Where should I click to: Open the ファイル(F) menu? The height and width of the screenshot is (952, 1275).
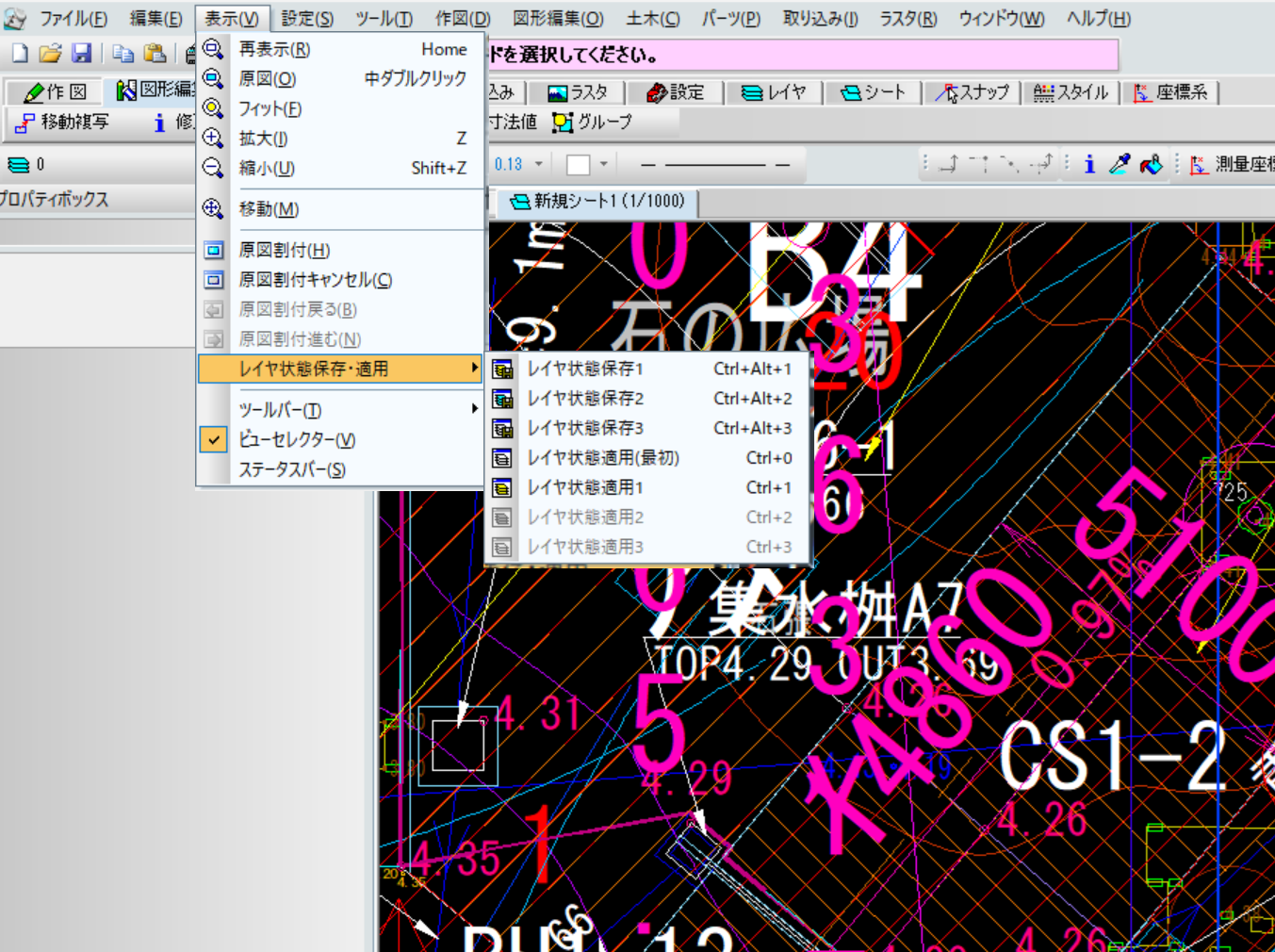pyautogui.click(x=73, y=19)
